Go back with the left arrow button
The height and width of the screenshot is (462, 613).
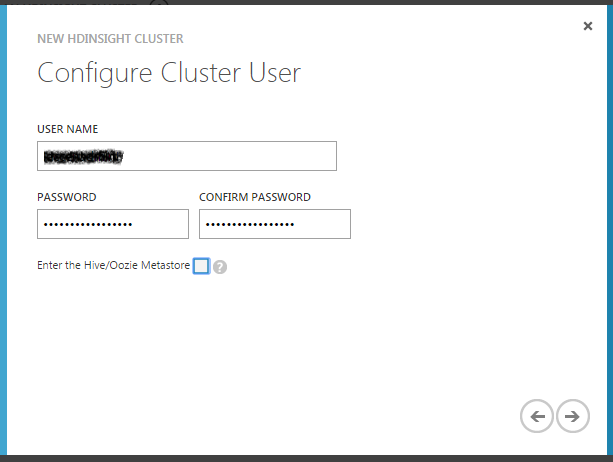pos(537,416)
